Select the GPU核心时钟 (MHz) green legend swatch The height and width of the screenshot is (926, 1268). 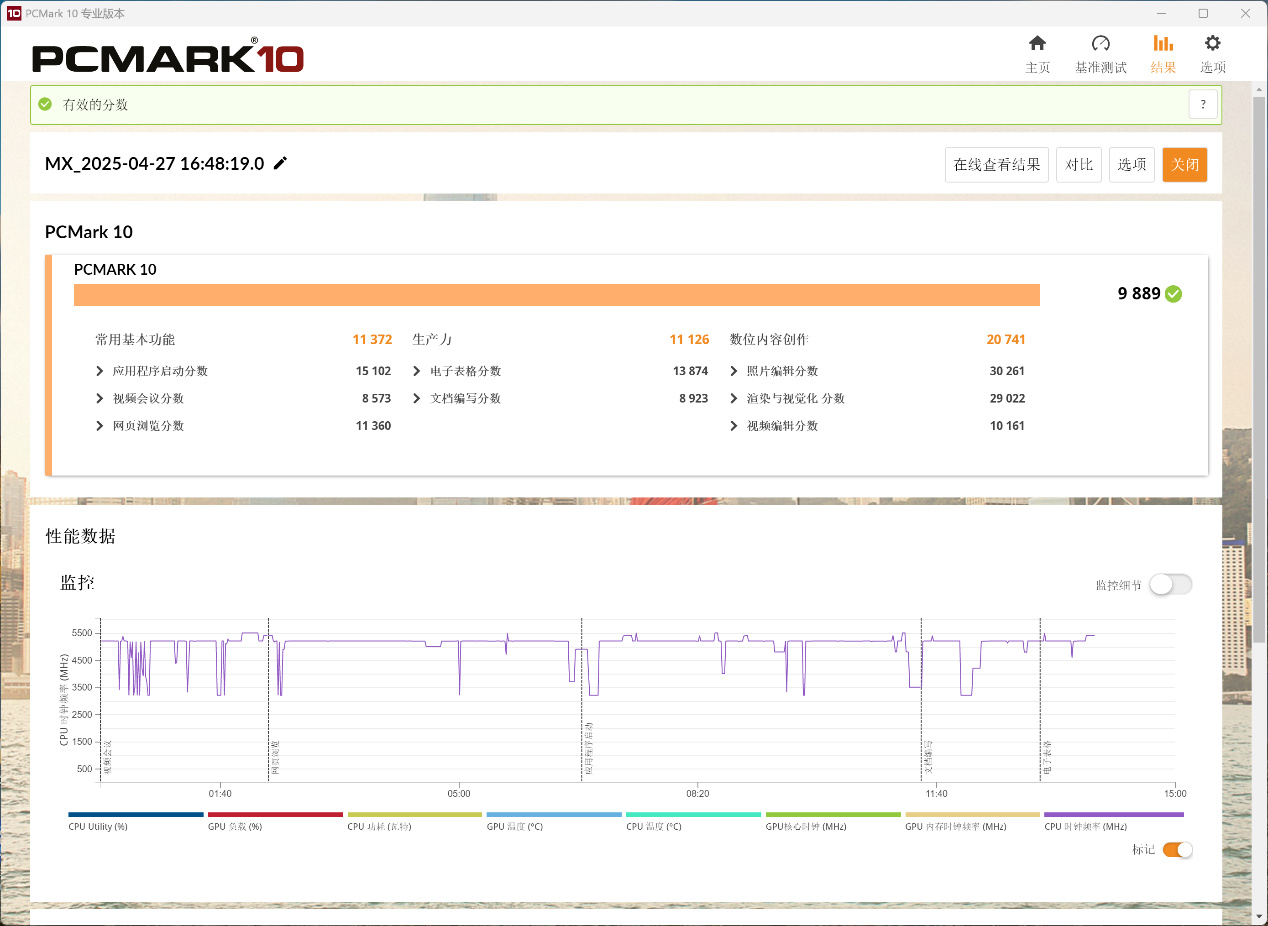tap(833, 815)
